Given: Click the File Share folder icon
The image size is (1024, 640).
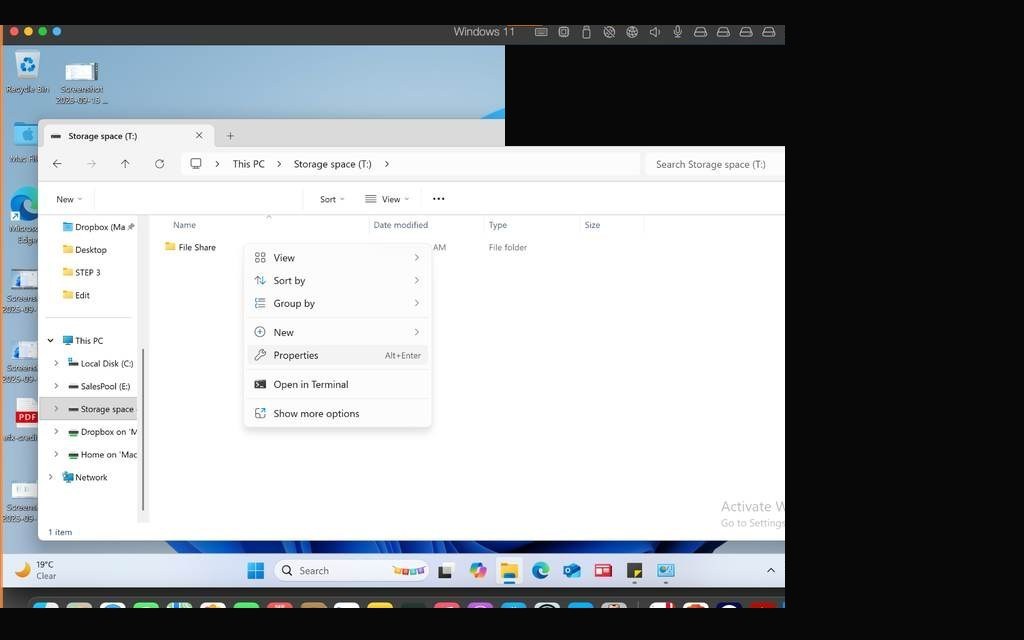Looking at the screenshot, I should [x=170, y=246].
